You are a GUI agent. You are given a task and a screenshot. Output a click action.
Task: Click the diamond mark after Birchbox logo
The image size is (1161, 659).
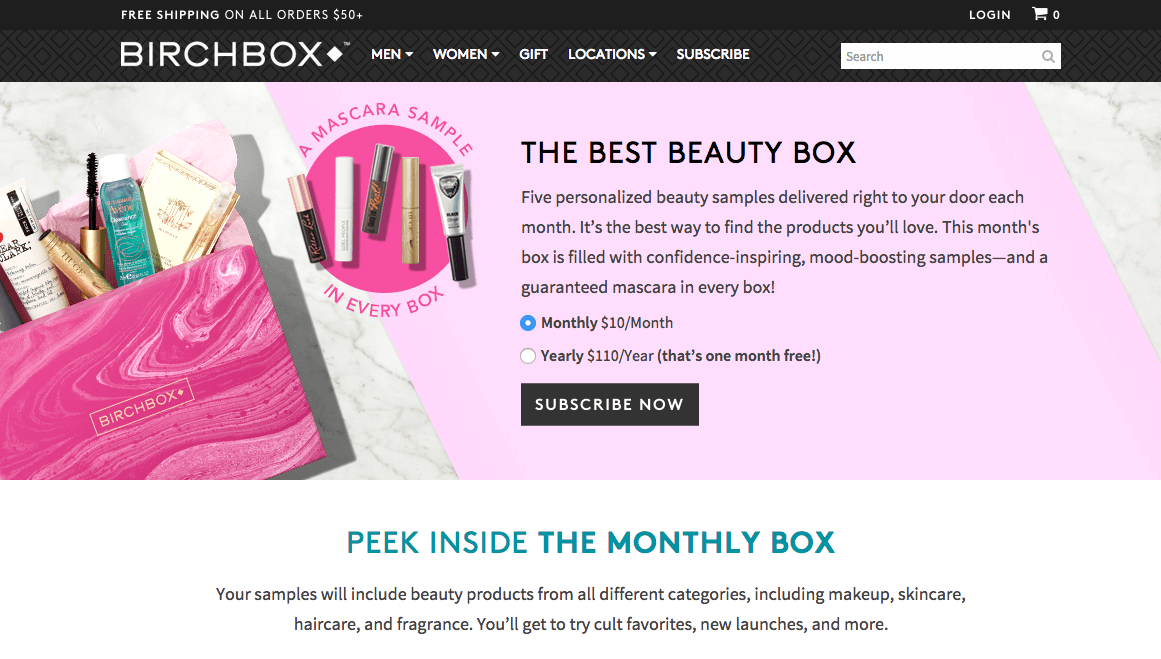pos(334,54)
